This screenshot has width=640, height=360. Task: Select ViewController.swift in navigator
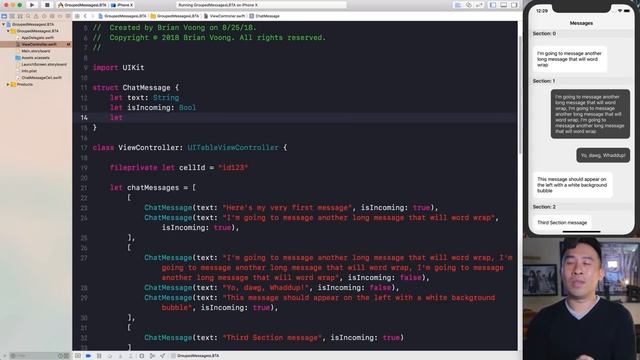(36, 44)
